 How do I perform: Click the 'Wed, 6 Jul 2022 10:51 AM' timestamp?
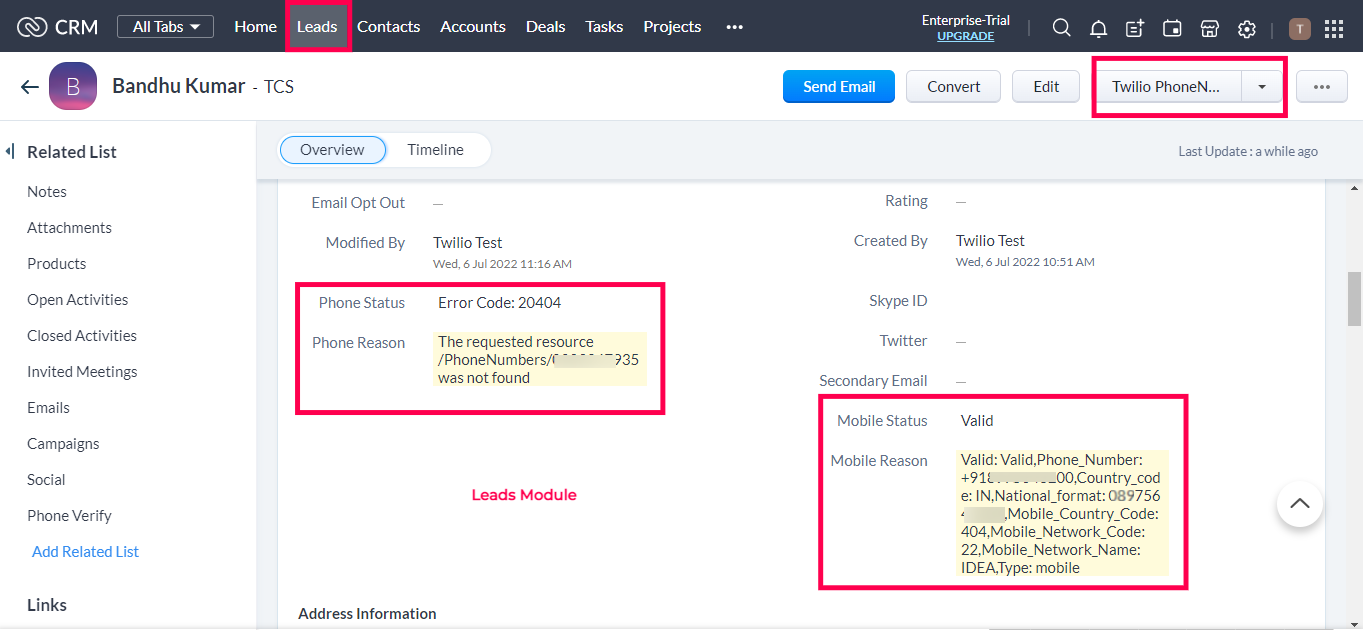point(1025,262)
